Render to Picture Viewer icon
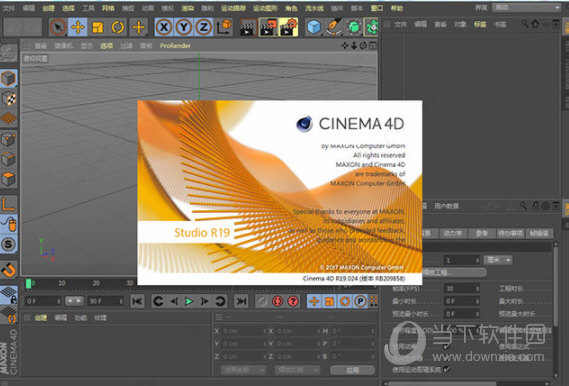Viewport: 569px width, 386px height. coord(269,27)
